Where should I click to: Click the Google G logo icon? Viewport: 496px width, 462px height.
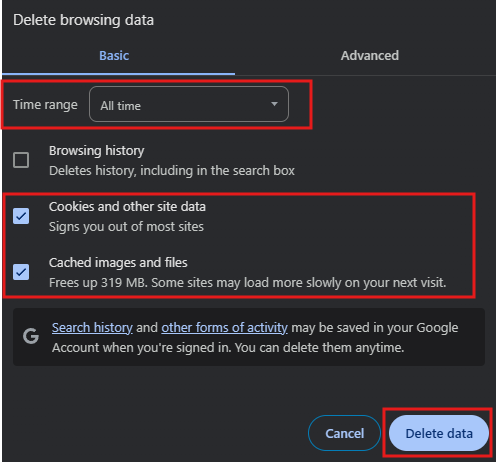tap(31, 336)
